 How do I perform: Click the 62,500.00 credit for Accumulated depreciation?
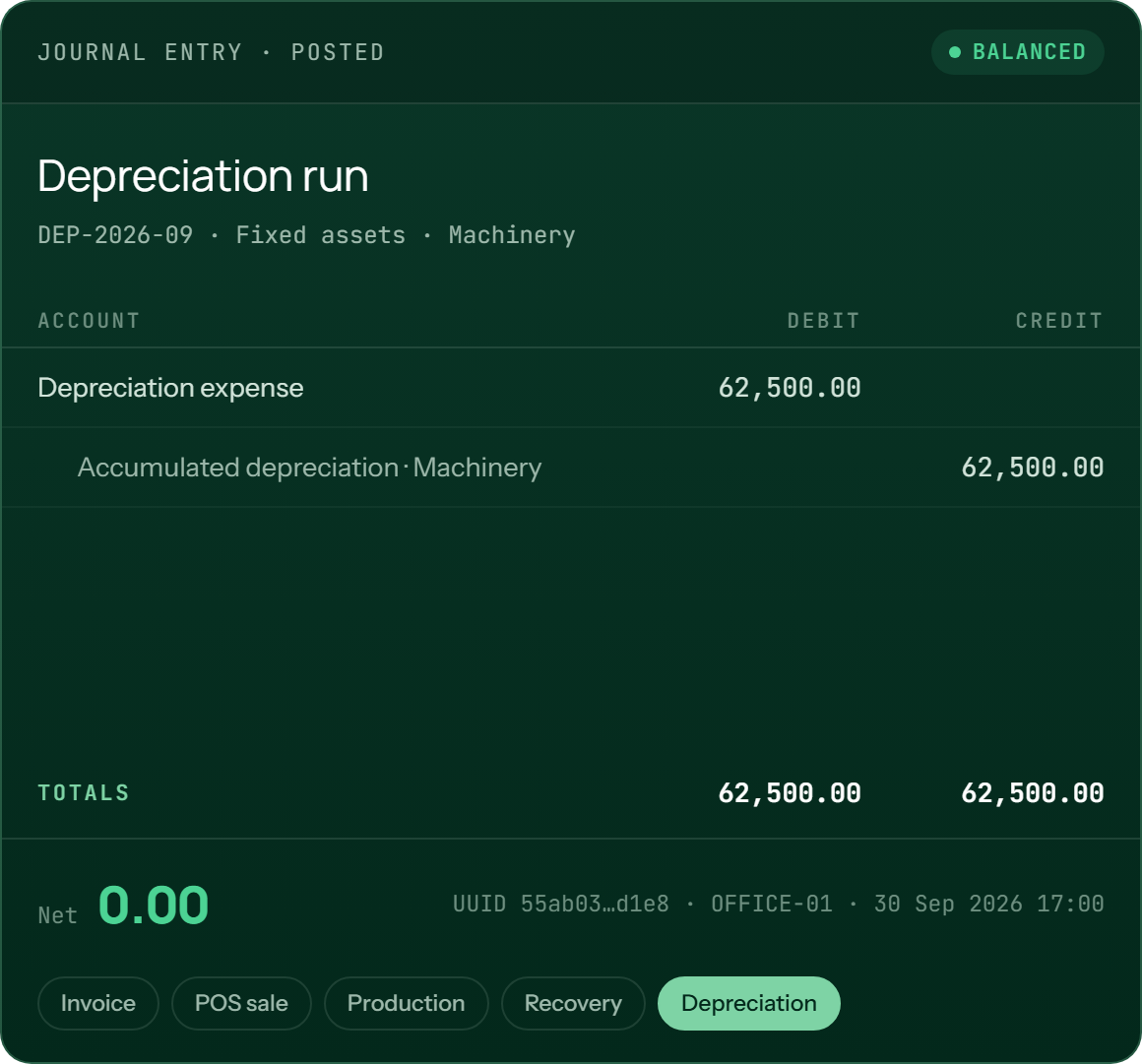1033,468
